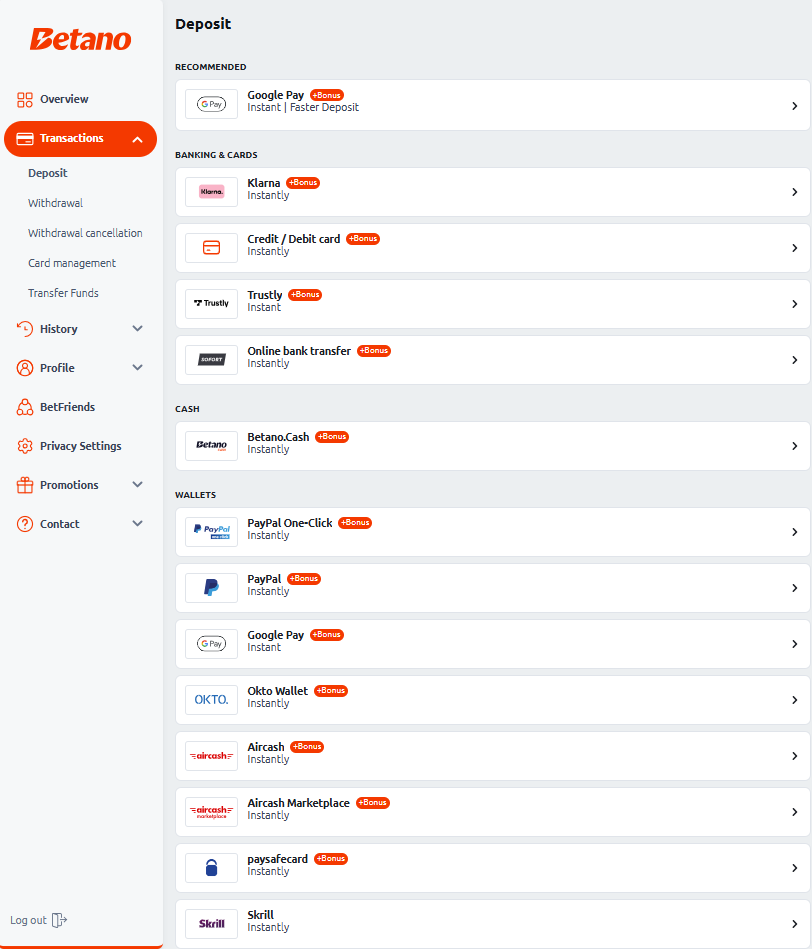Open Withdrawal cancellation
Screen dimensions: 812x949
[85, 233]
